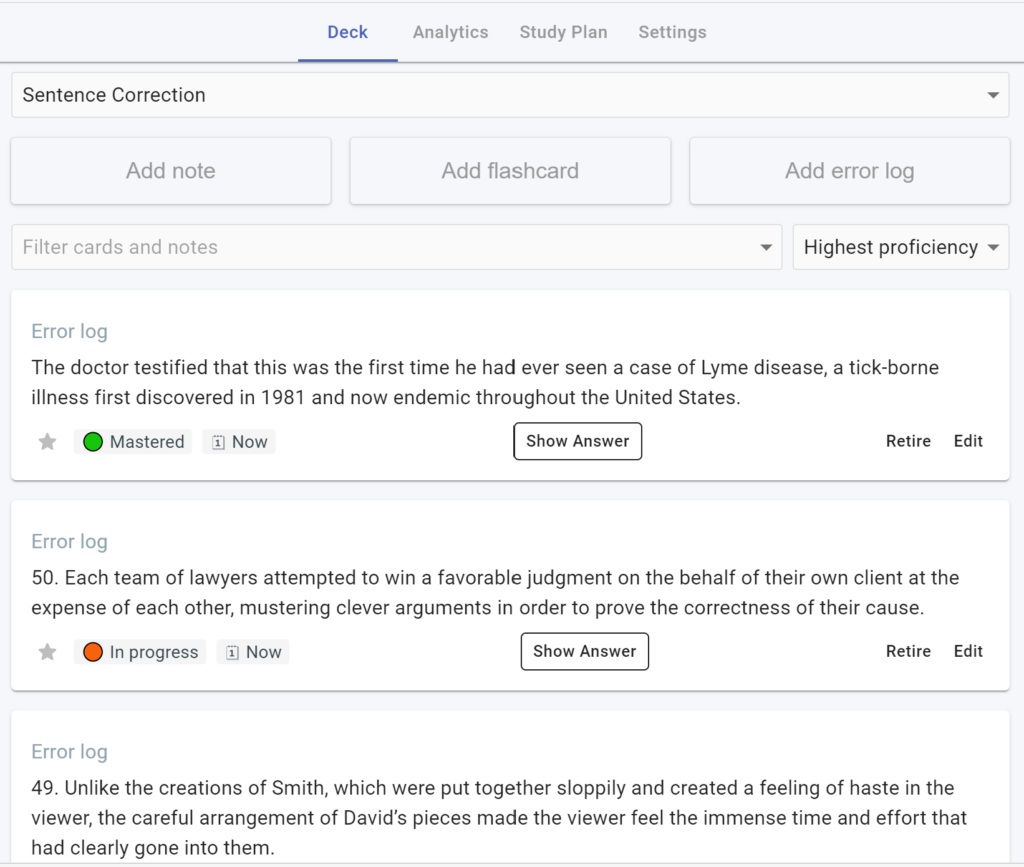This screenshot has width=1024, height=867.
Task: Go to the Study Plan tab
Action: click(x=564, y=33)
